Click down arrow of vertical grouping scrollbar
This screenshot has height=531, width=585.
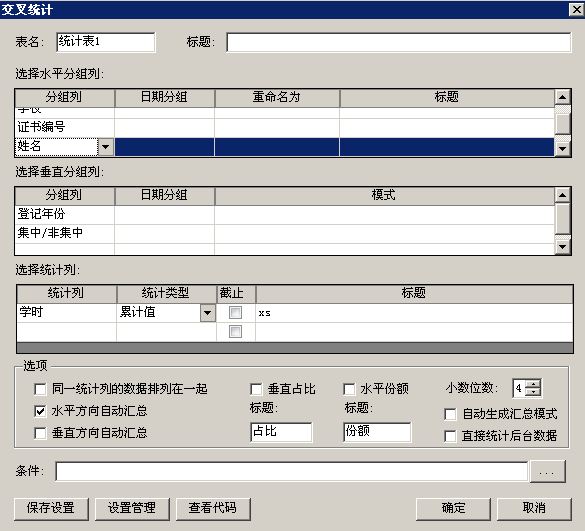(562, 247)
